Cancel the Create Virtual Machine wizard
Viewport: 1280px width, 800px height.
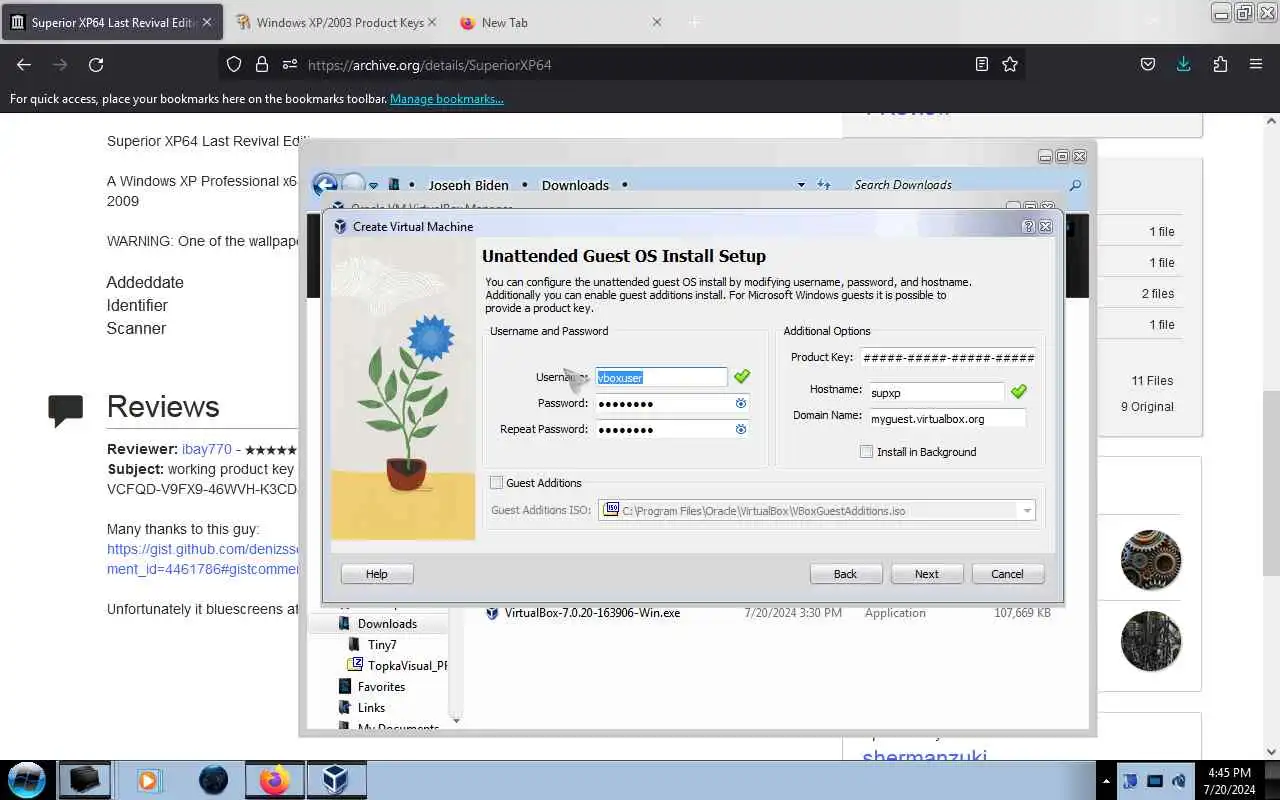click(x=1007, y=574)
